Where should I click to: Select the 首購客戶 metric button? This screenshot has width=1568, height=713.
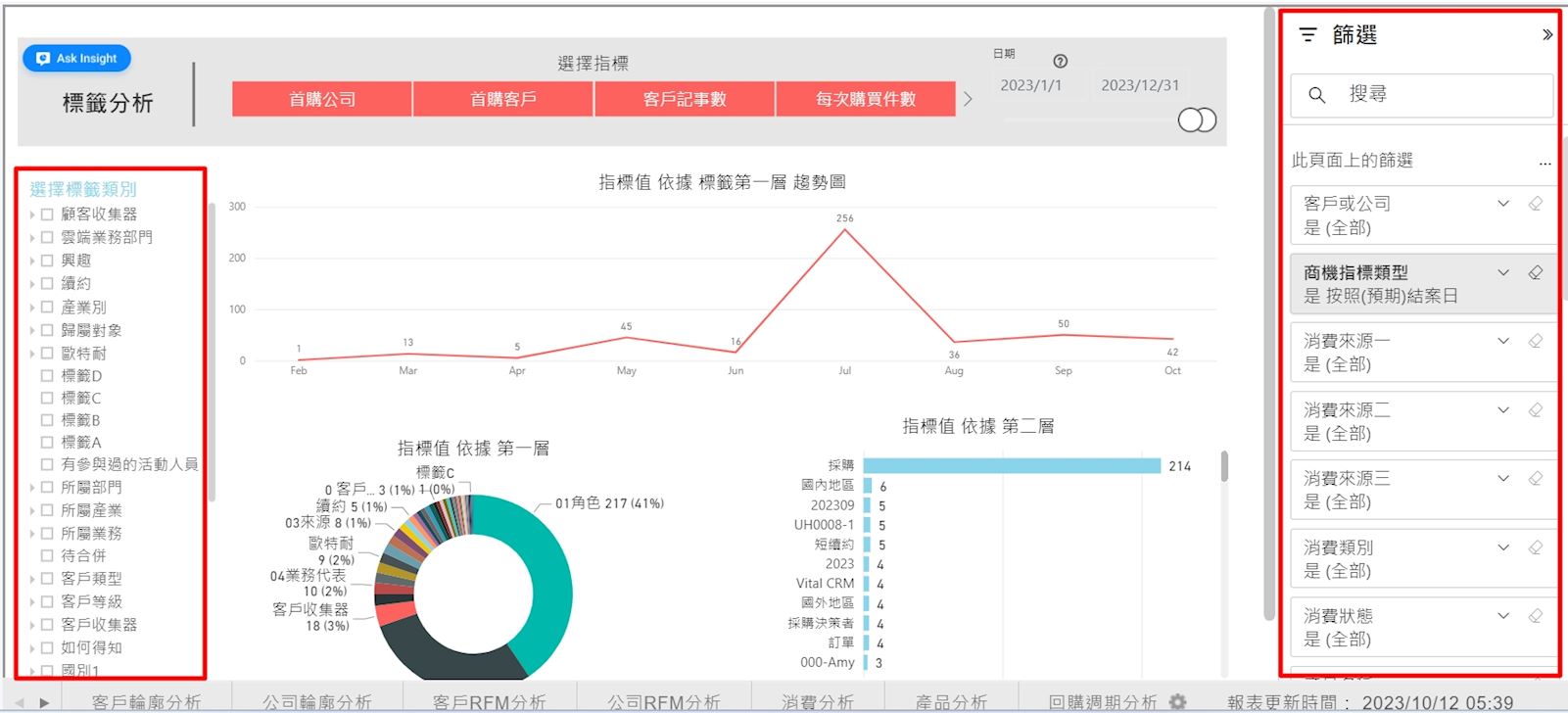tap(502, 99)
